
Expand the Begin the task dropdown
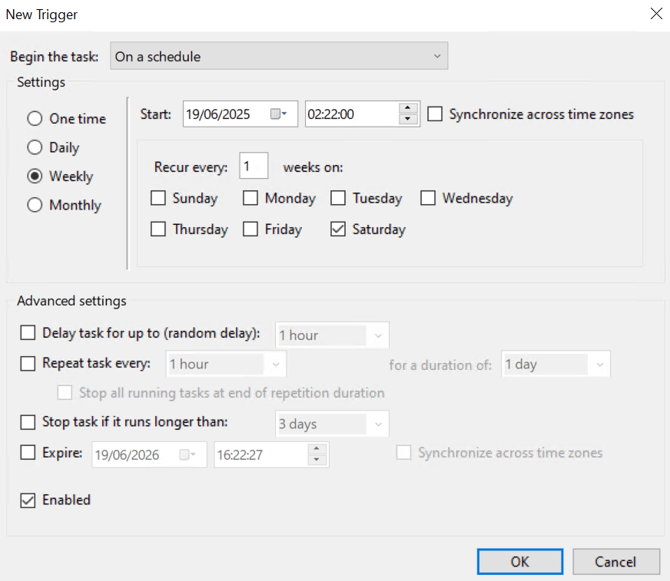[x=279, y=56]
